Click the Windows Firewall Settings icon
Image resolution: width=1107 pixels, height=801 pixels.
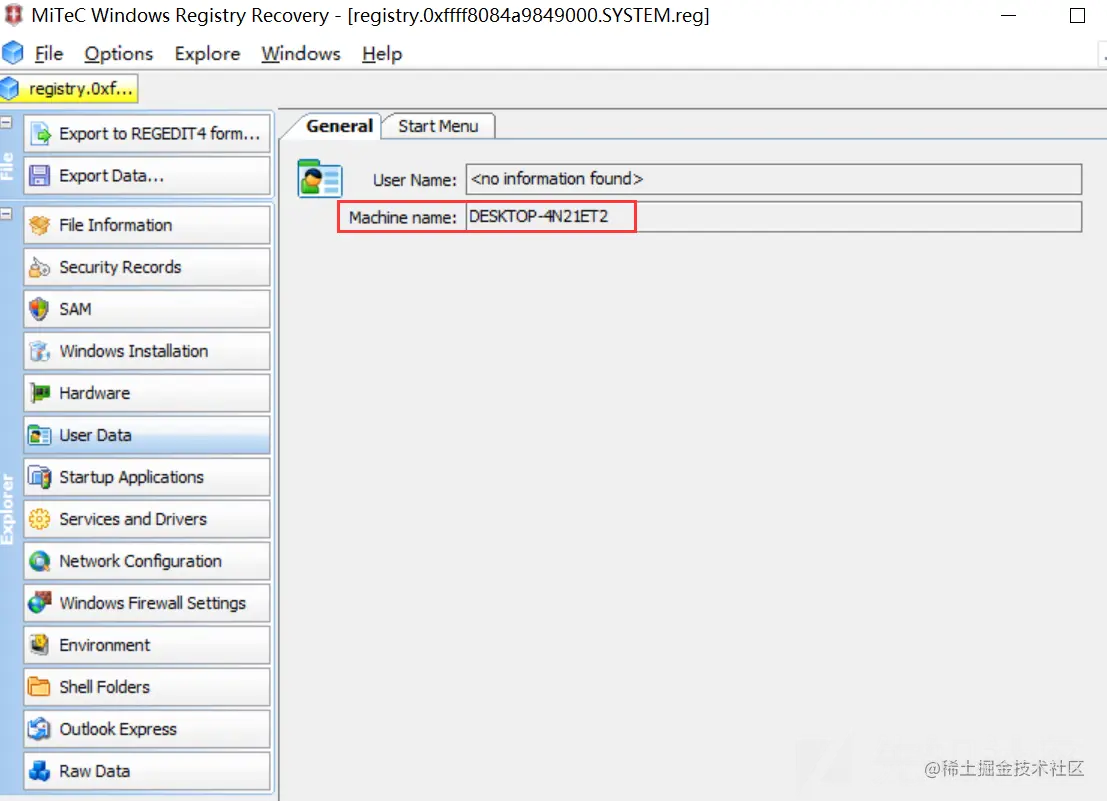click(40, 603)
